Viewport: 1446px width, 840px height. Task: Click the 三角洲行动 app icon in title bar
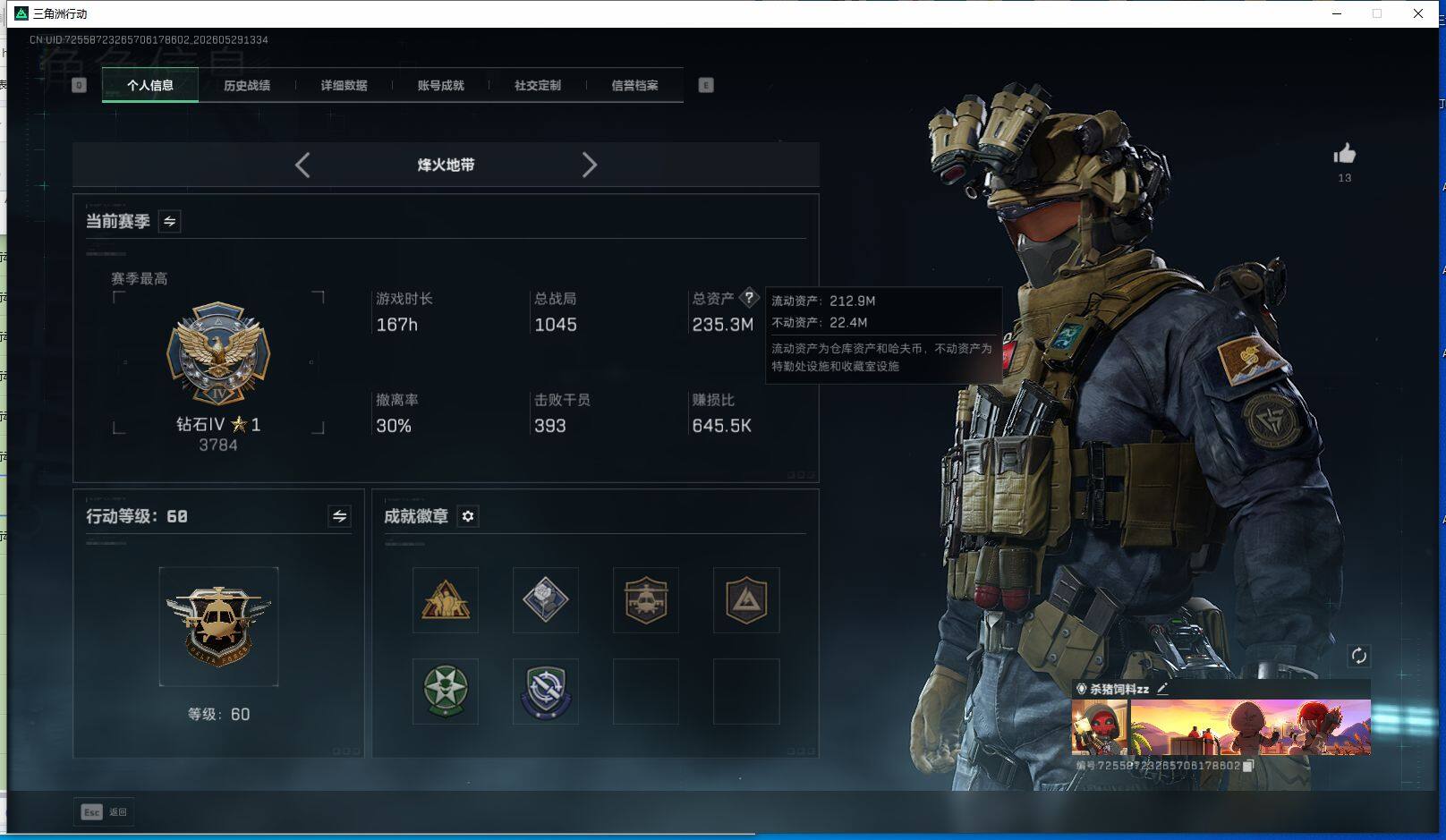point(21,13)
